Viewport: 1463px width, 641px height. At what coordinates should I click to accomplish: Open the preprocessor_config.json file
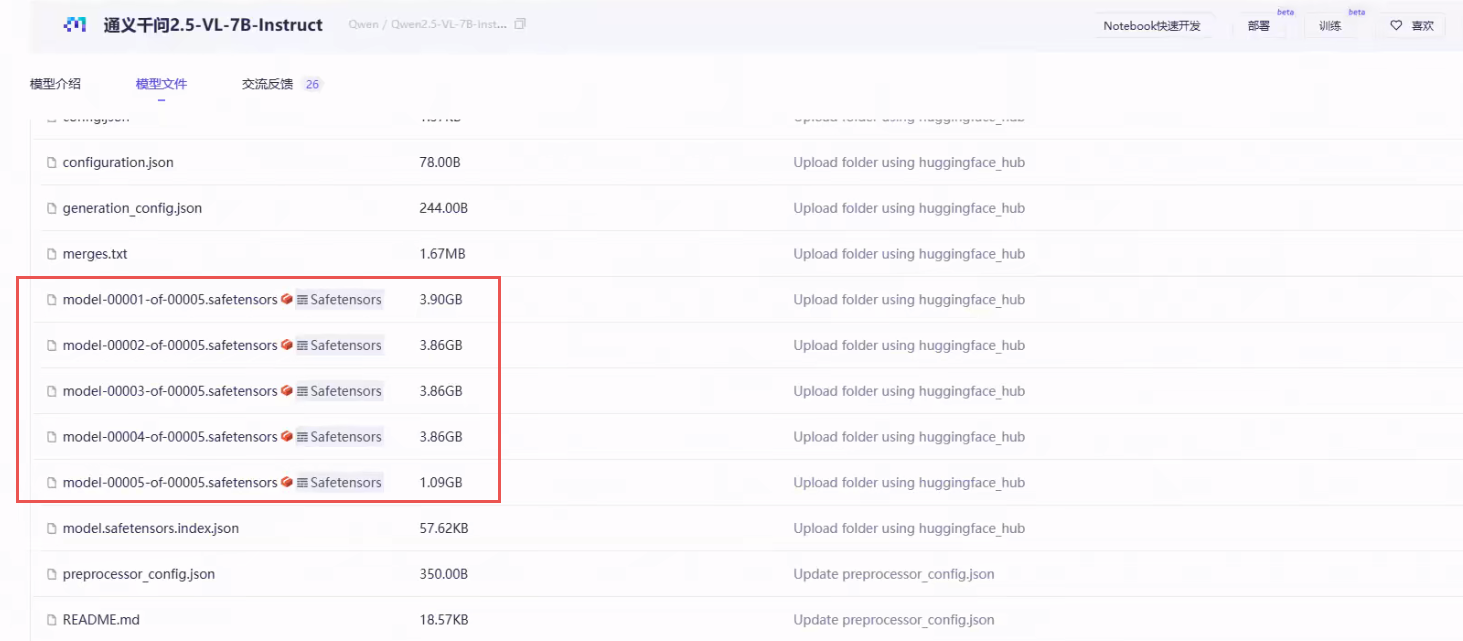139,574
